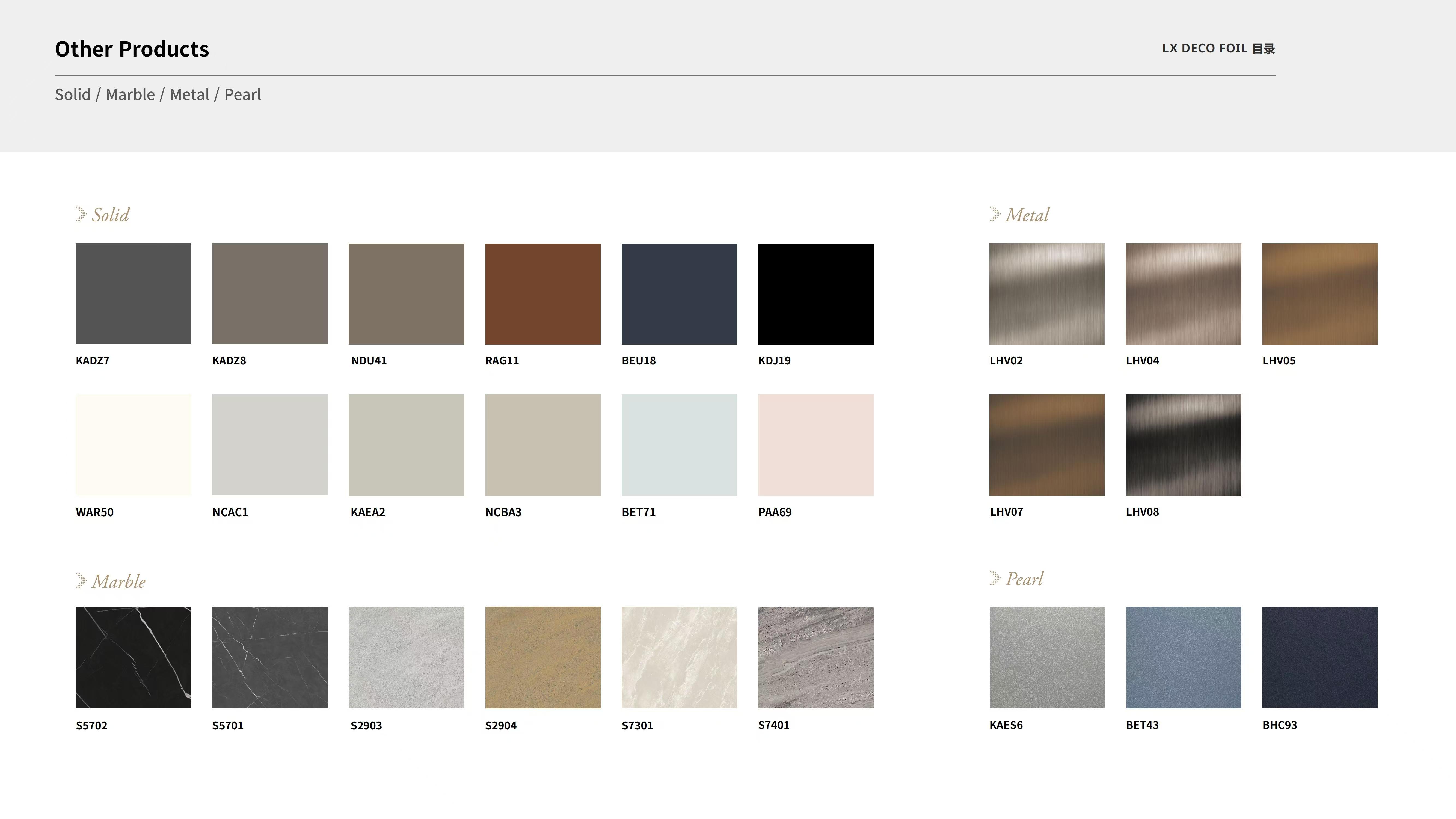Choose the RAG11 rust brown swatch
The image size is (1456, 819).
542,294
